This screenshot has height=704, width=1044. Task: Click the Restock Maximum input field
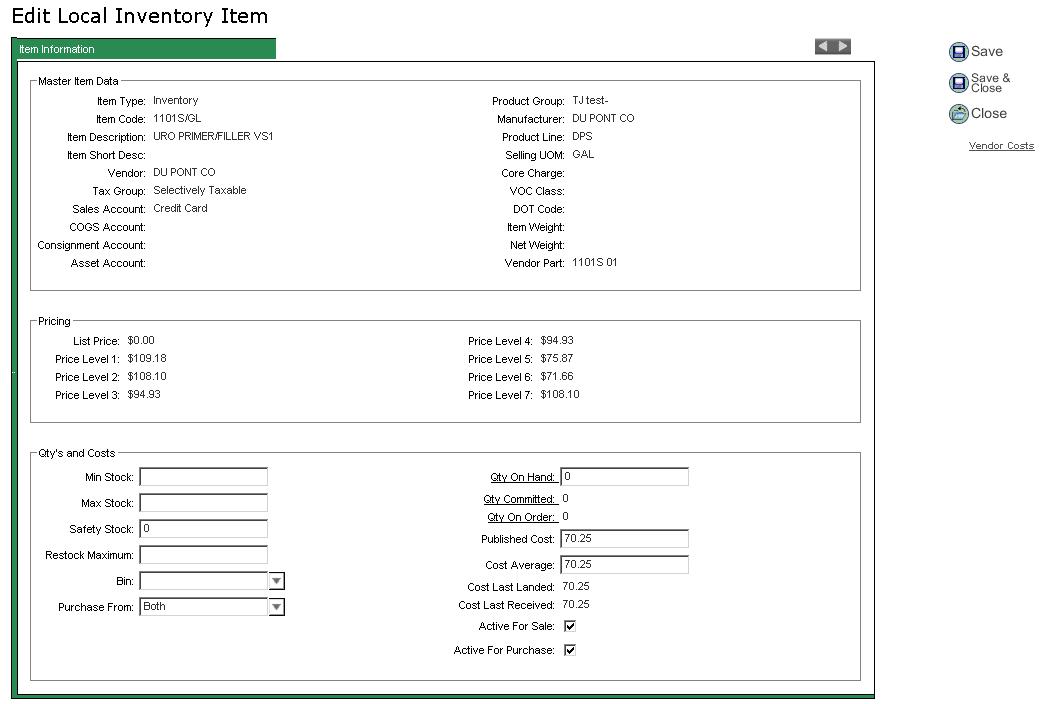pos(204,555)
